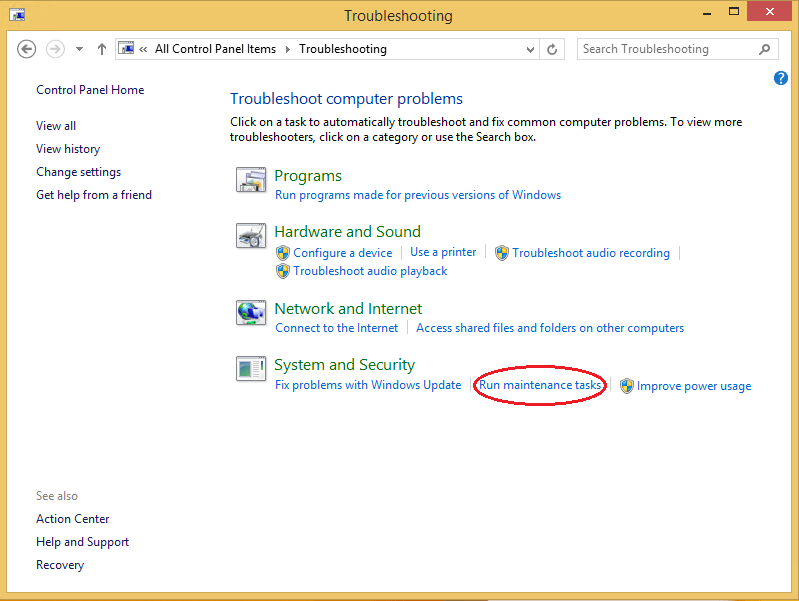Open the System and Security category
The width and height of the screenshot is (799, 601).
point(344,365)
